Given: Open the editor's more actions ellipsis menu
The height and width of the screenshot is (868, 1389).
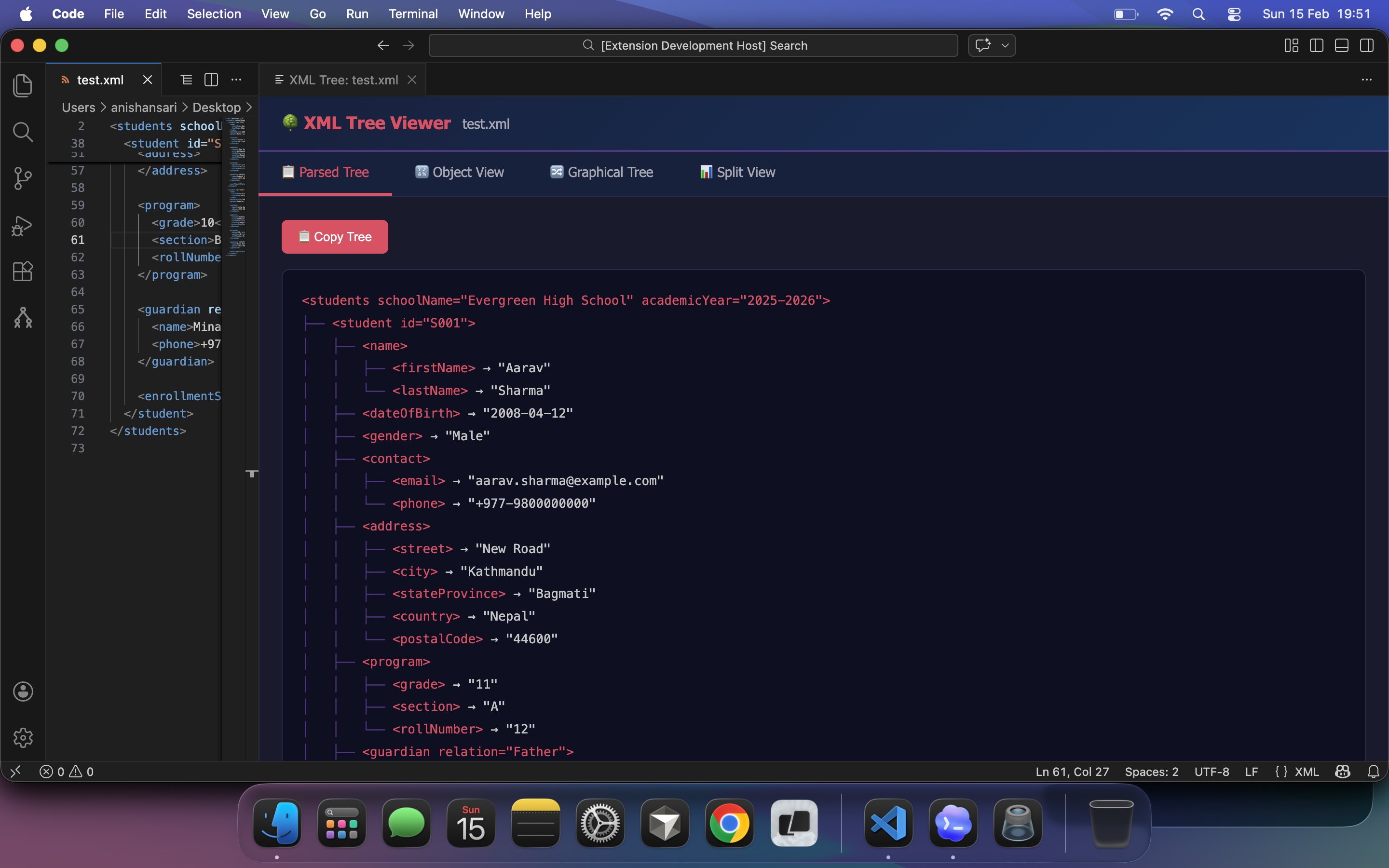Looking at the screenshot, I should point(236,80).
